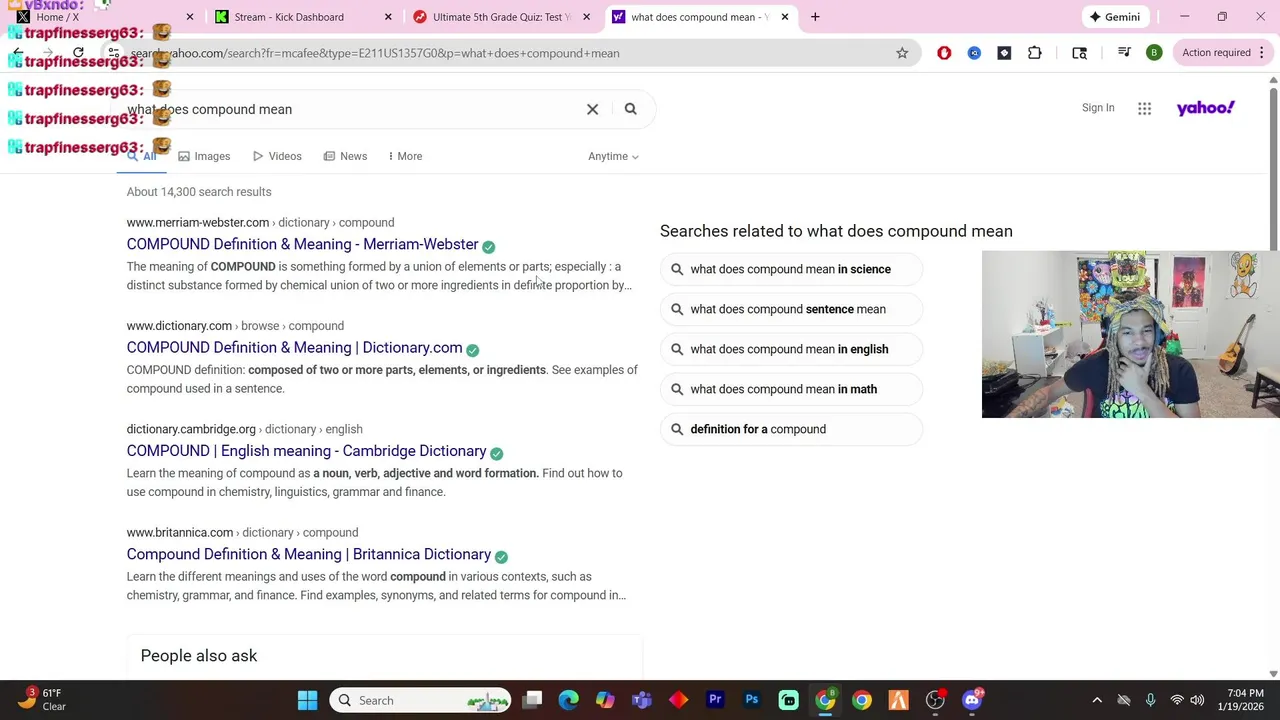Close the Ultimate 5th Grade Quiz tab
1280x720 pixels.
tap(586, 17)
